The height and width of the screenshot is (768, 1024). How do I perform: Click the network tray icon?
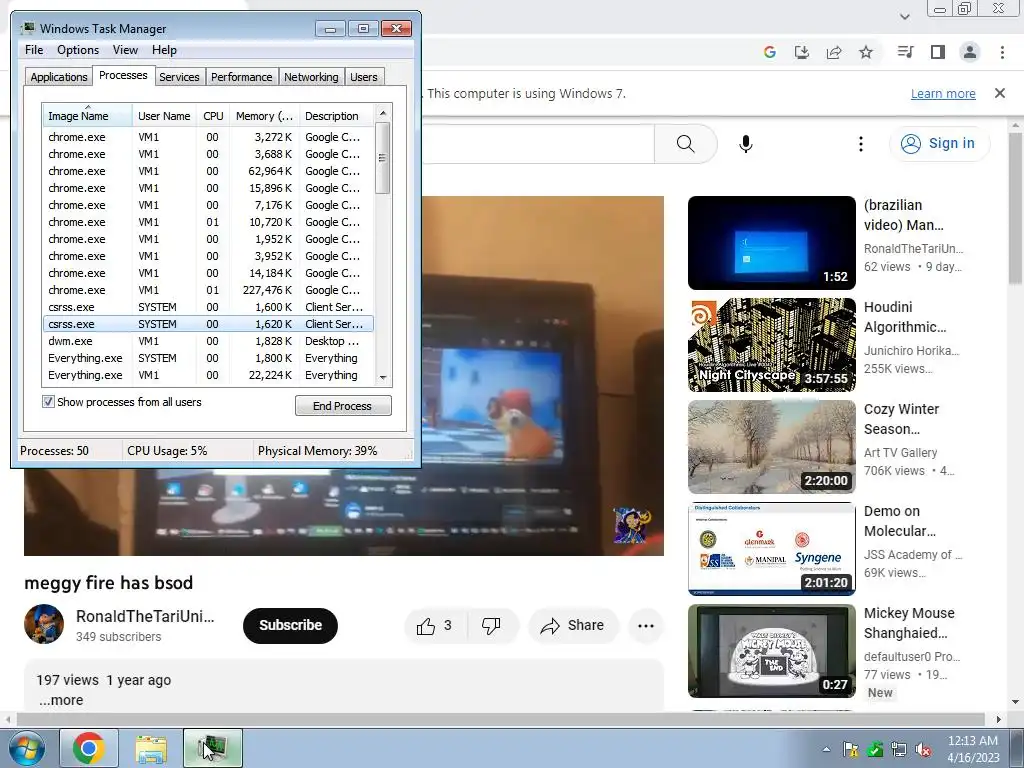(899, 749)
